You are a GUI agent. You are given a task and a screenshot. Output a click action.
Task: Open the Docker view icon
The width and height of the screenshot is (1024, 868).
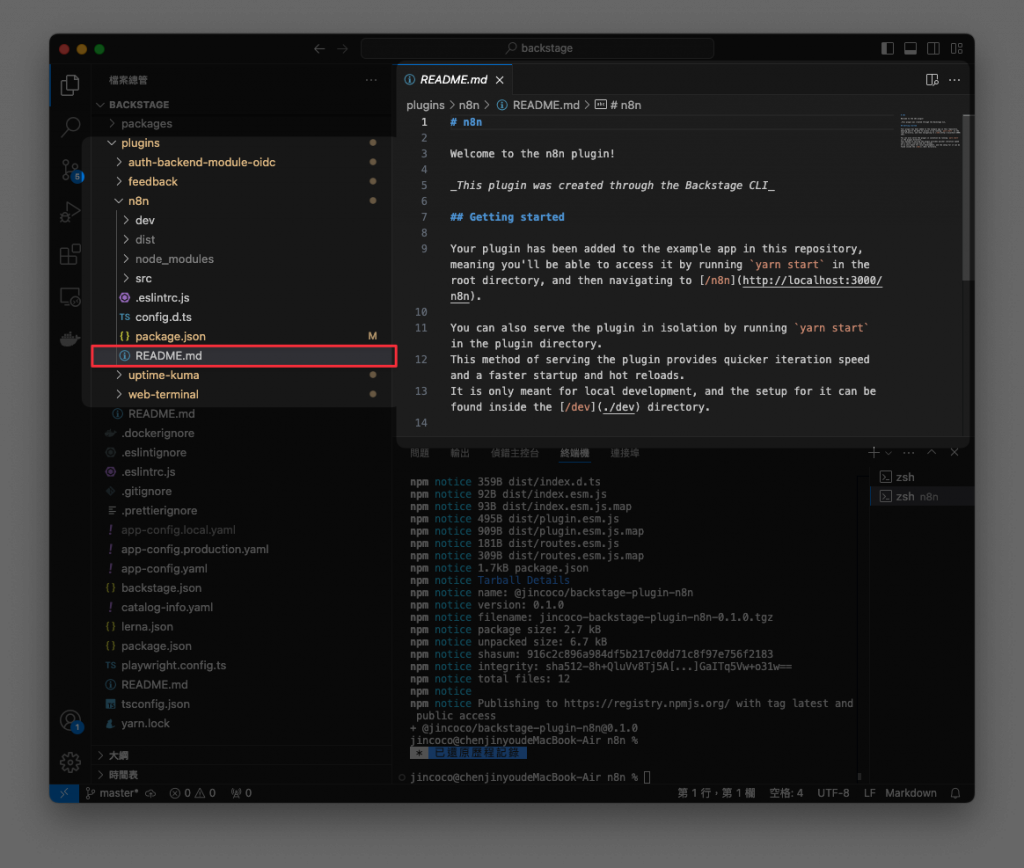(x=70, y=339)
